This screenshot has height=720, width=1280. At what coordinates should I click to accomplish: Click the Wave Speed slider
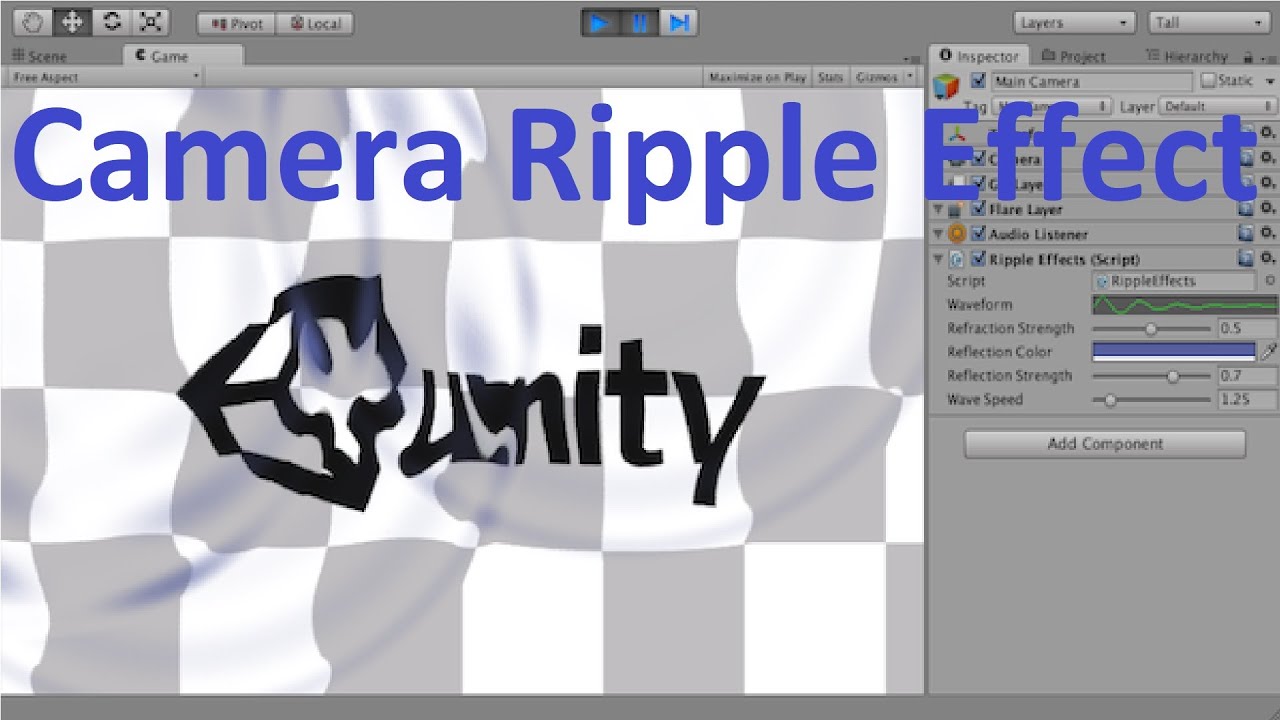click(x=1151, y=400)
